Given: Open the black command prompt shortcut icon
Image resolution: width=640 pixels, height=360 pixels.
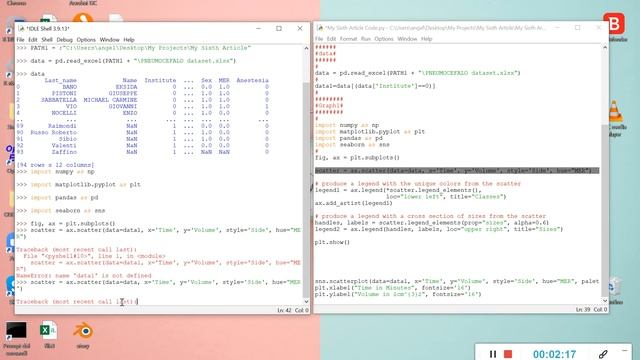Looking at the screenshot, I should click(x=16, y=331).
